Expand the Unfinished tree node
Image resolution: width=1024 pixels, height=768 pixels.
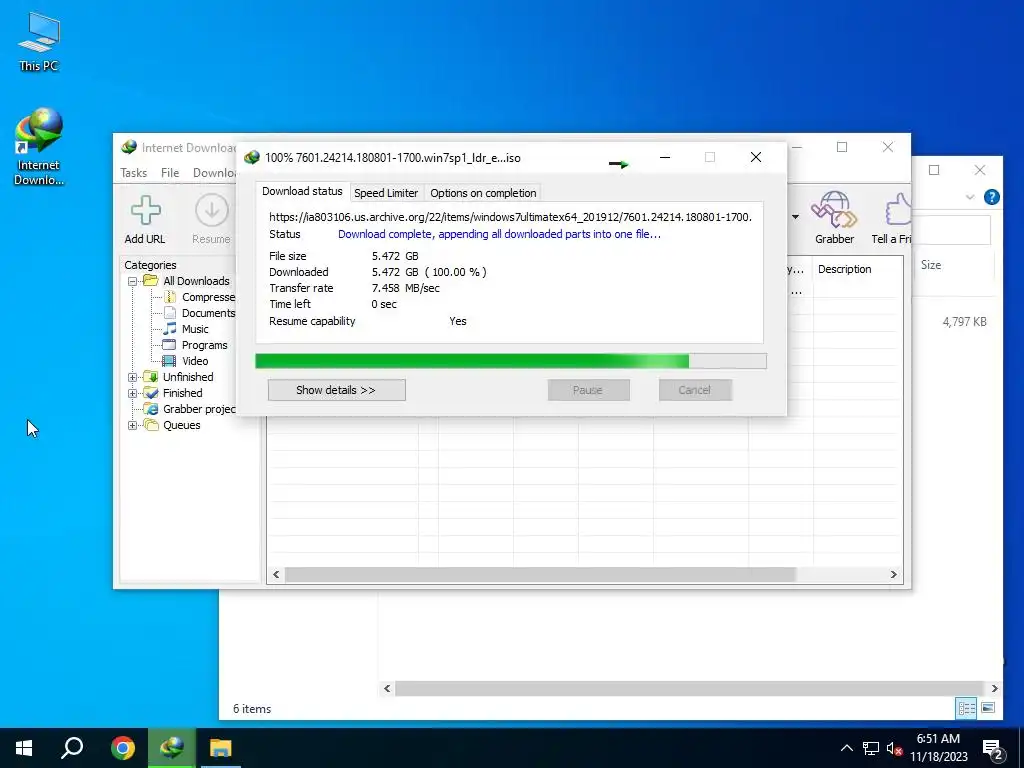click(133, 377)
